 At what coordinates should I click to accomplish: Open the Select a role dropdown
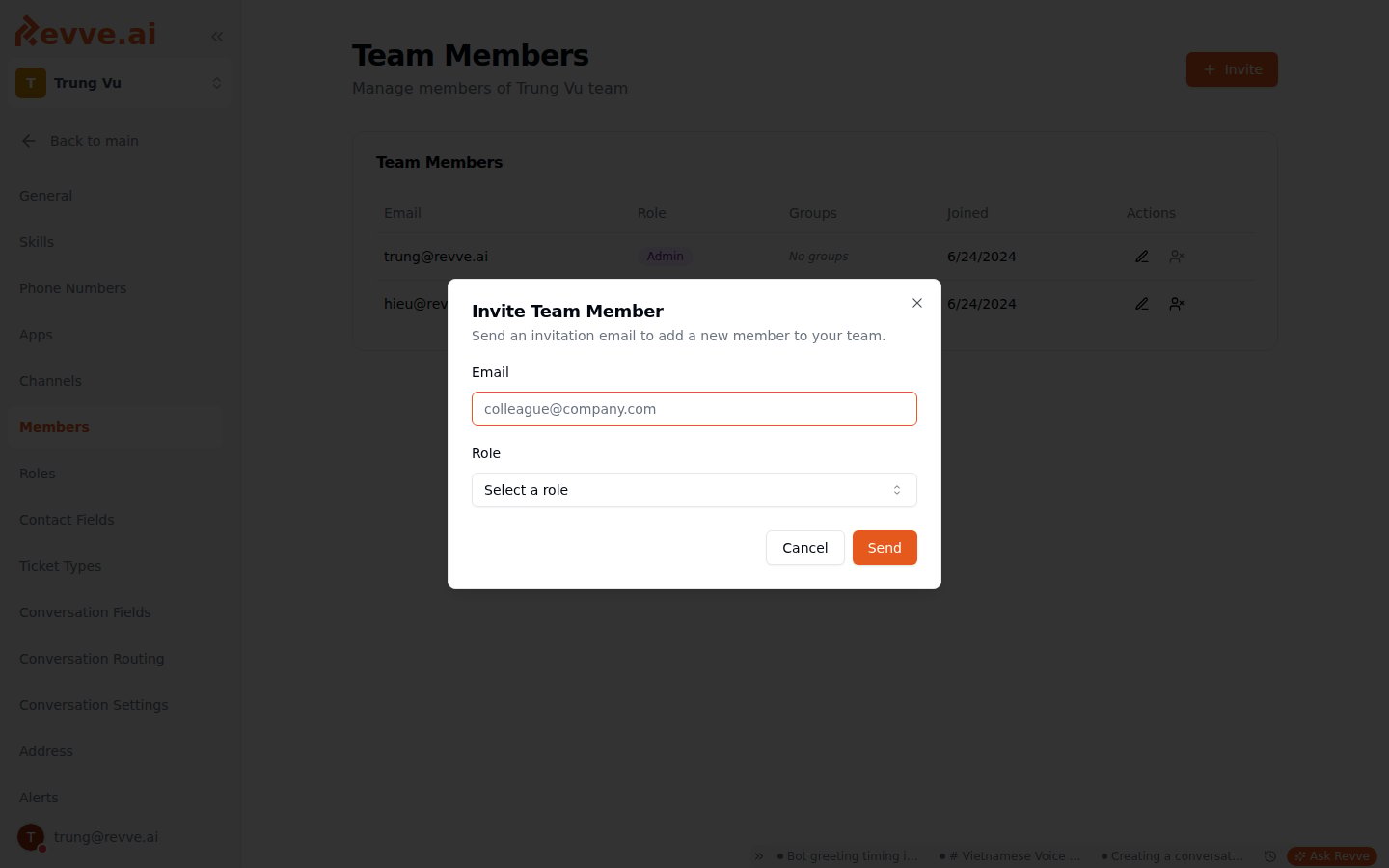(x=694, y=490)
